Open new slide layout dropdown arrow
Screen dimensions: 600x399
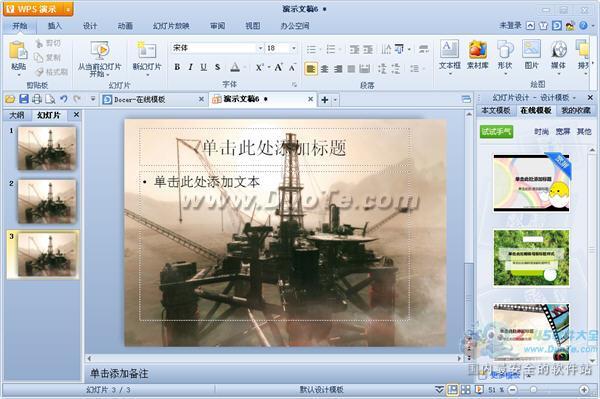point(147,75)
